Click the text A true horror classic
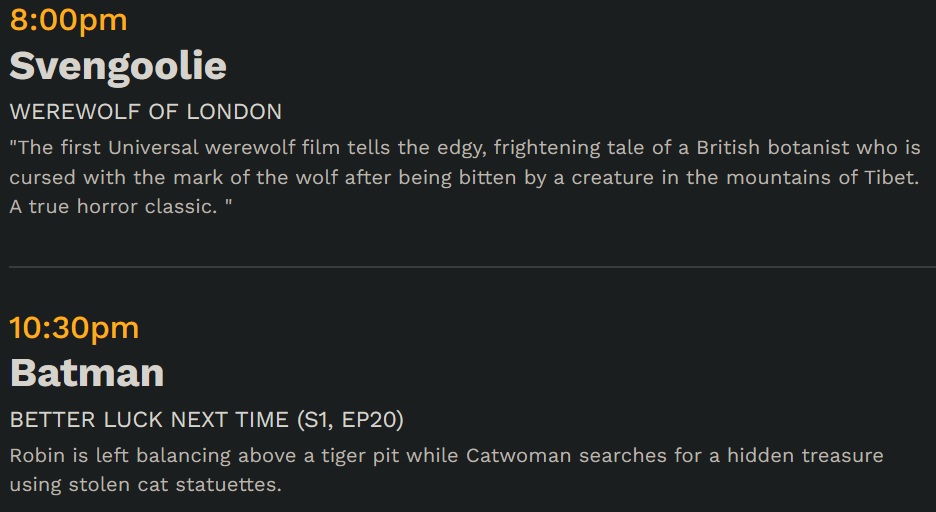936x512 pixels. (x=113, y=206)
